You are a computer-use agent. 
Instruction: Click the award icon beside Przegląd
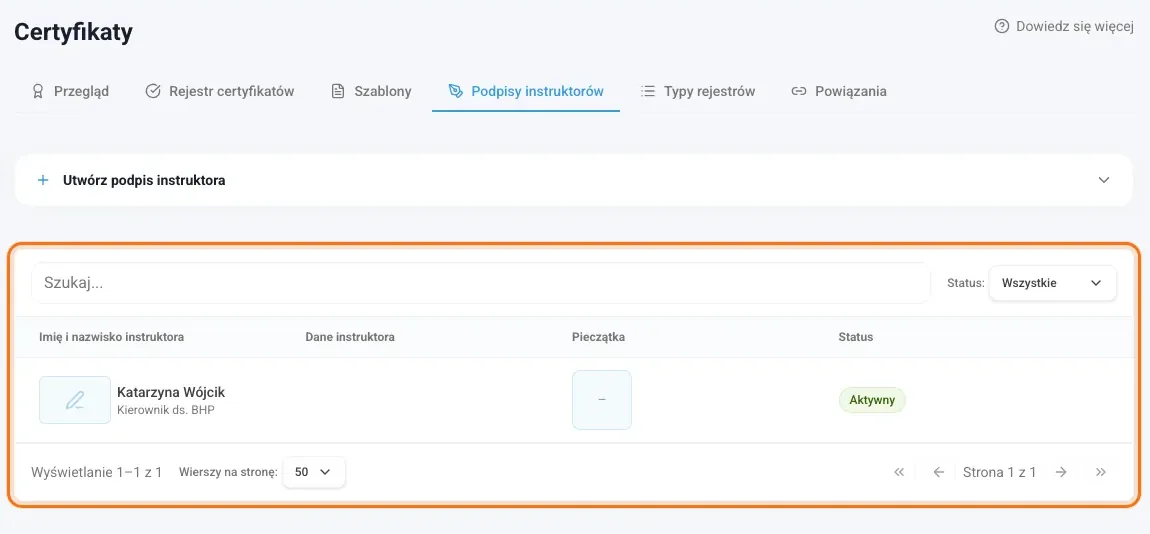pyautogui.click(x=38, y=91)
